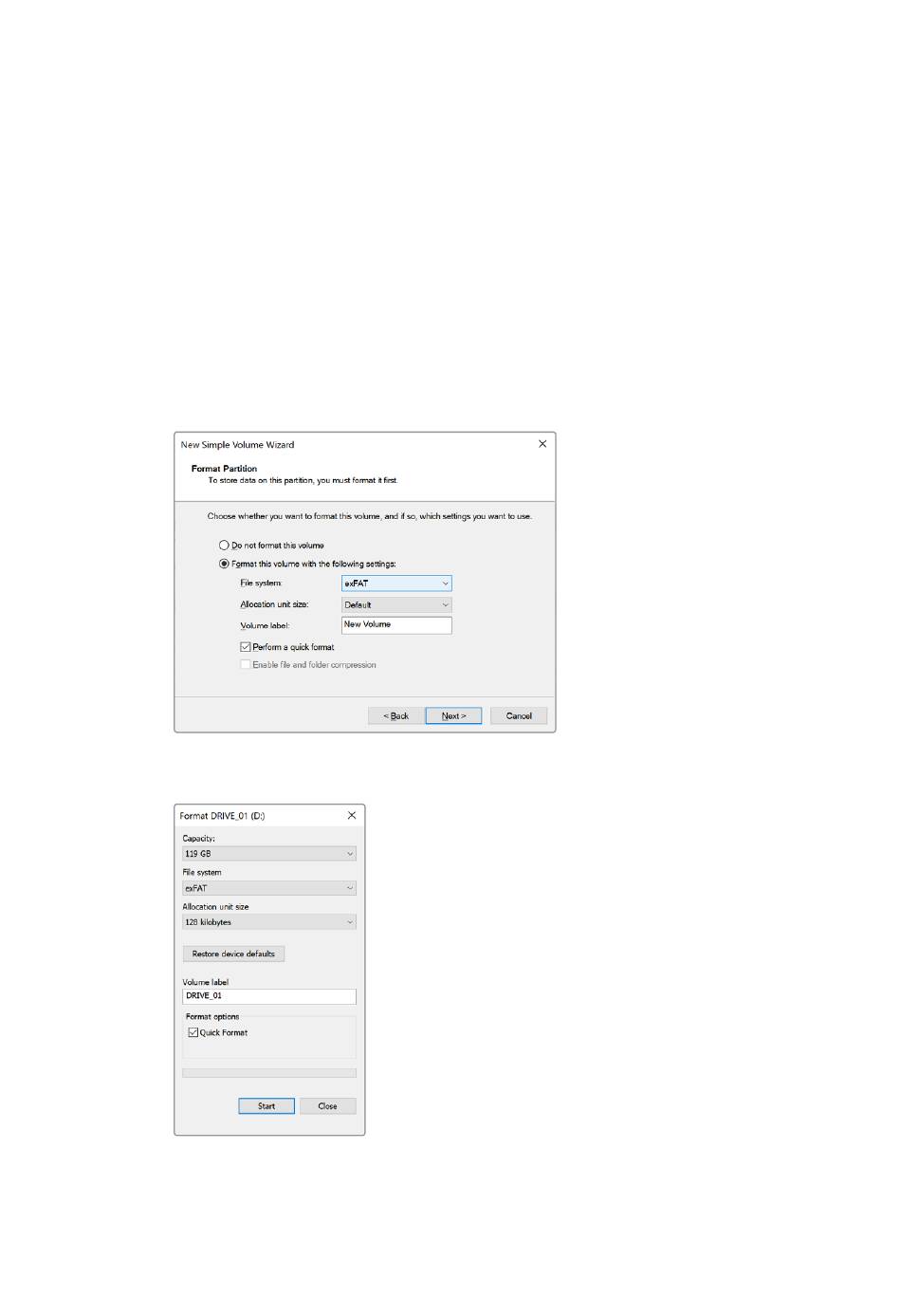Click the New Volume label field
Screen dimensions: 901x1316
tap(396, 625)
